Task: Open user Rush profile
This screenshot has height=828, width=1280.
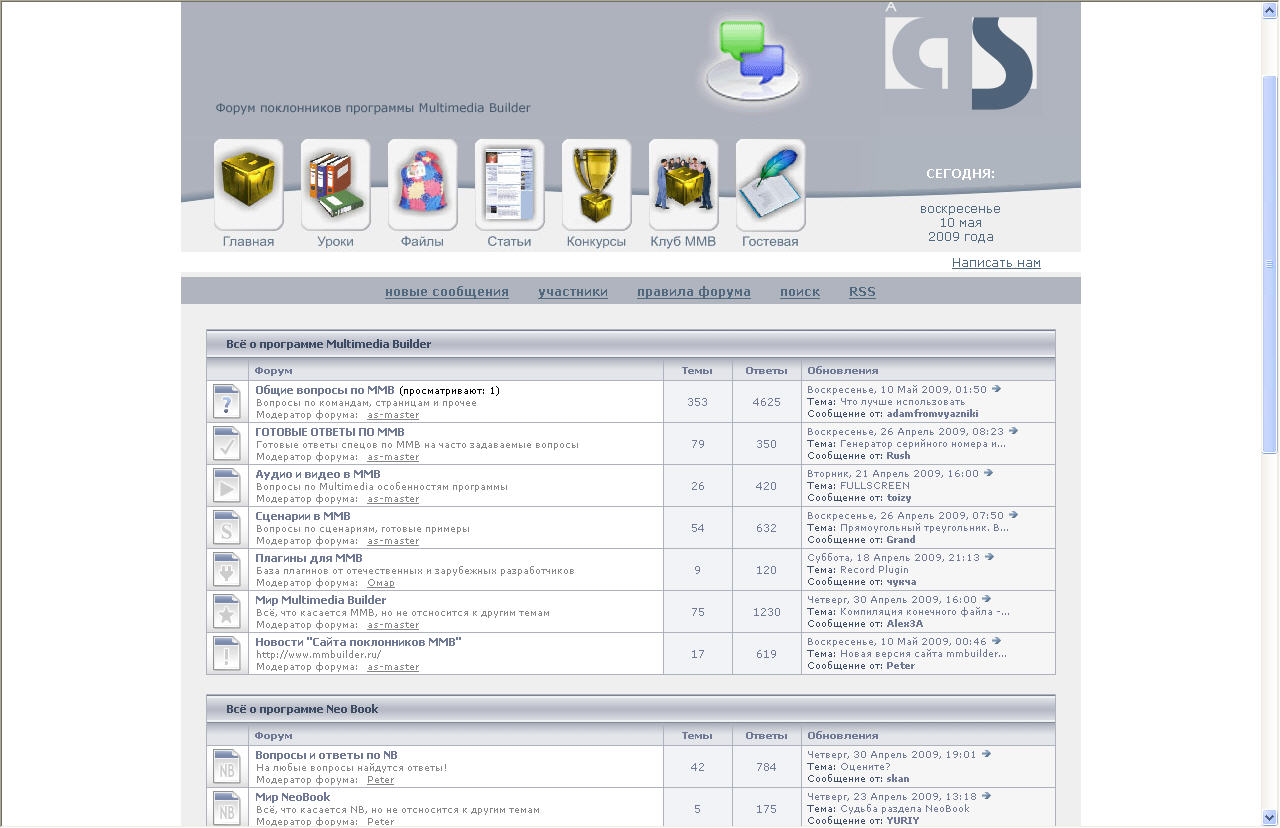Action: [898, 455]
